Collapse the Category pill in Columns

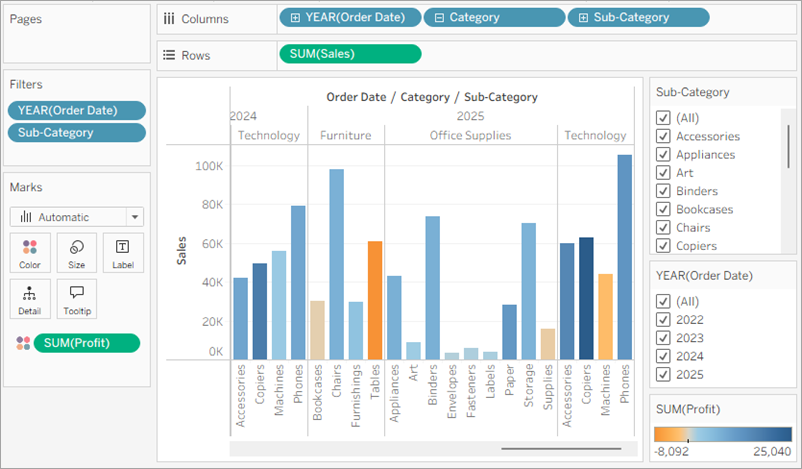pos(439,18)
